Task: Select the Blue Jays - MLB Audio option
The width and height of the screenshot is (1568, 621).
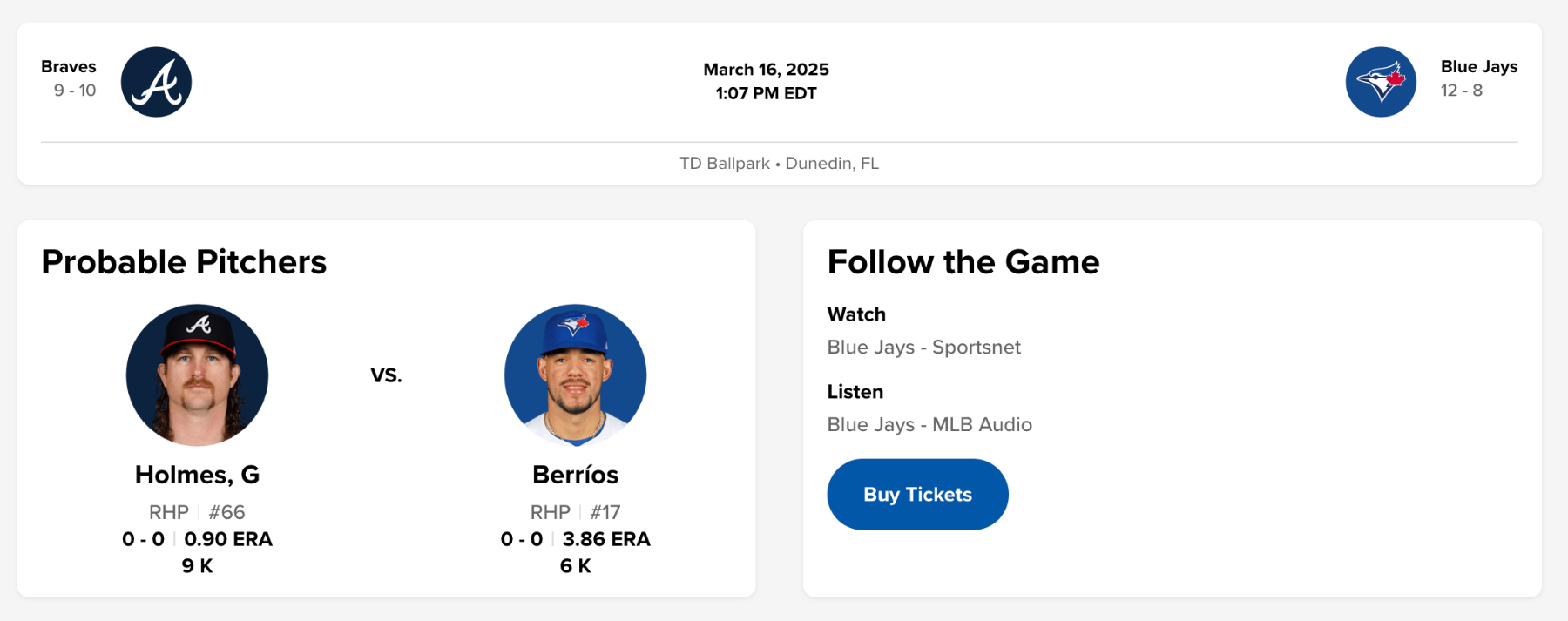Action: [929, 425]
